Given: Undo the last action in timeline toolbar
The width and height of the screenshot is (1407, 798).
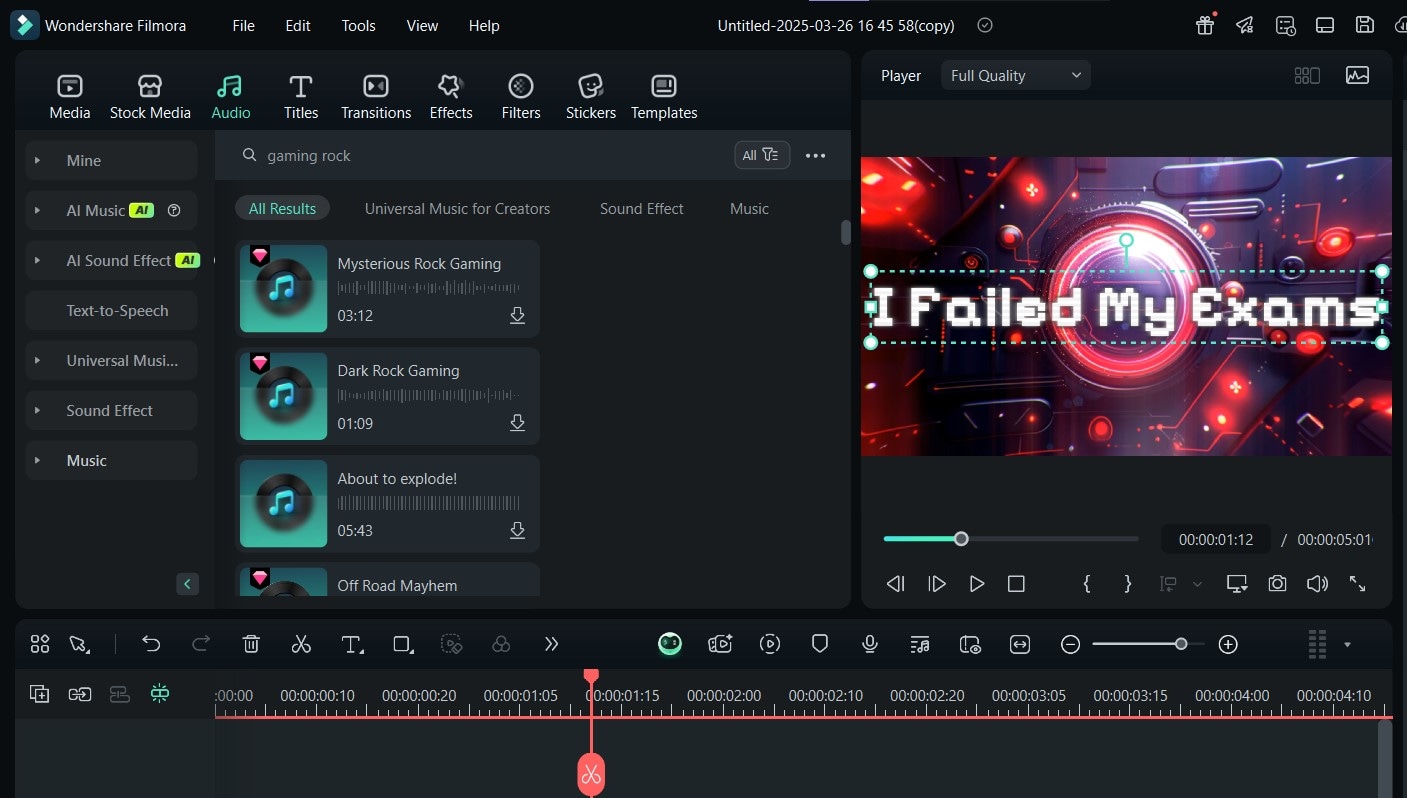Looking at the screenshot, I should [151, 644].
